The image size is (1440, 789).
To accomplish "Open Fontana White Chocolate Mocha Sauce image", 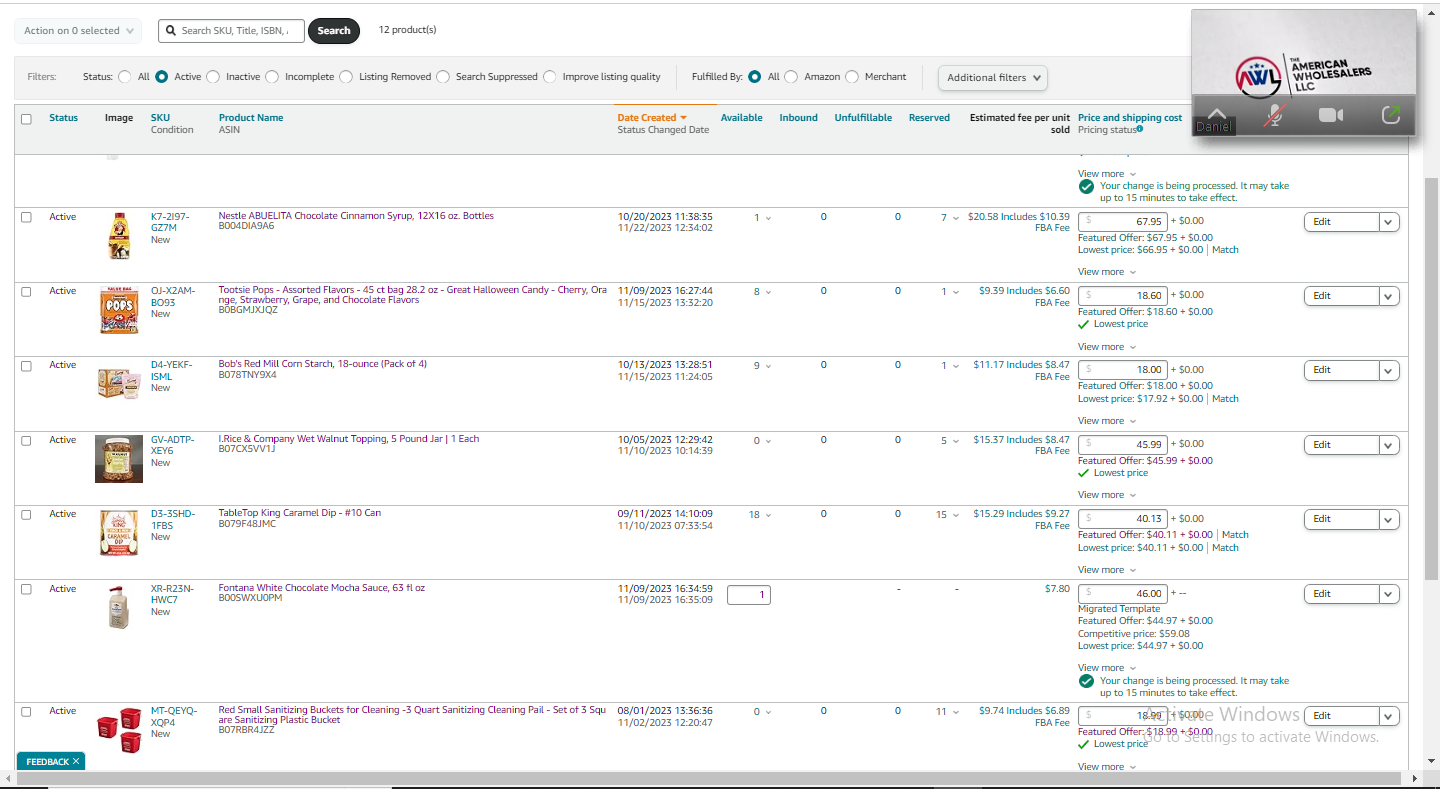I will click(x=119, y=607).
